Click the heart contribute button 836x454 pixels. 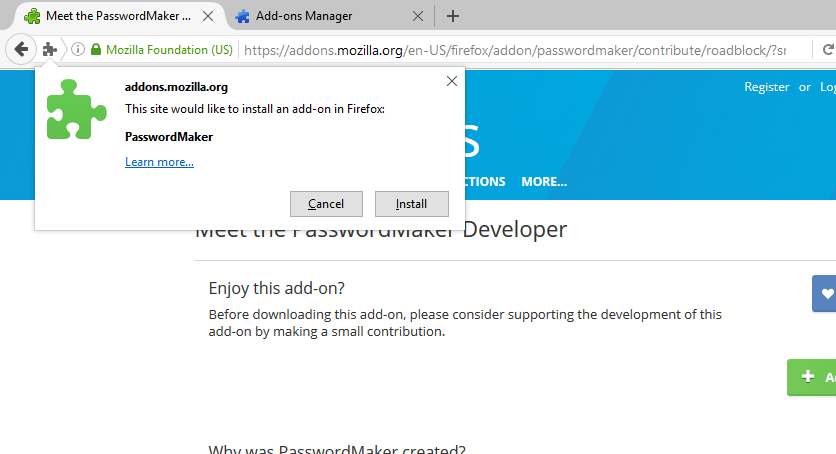[x=825, y=294]
